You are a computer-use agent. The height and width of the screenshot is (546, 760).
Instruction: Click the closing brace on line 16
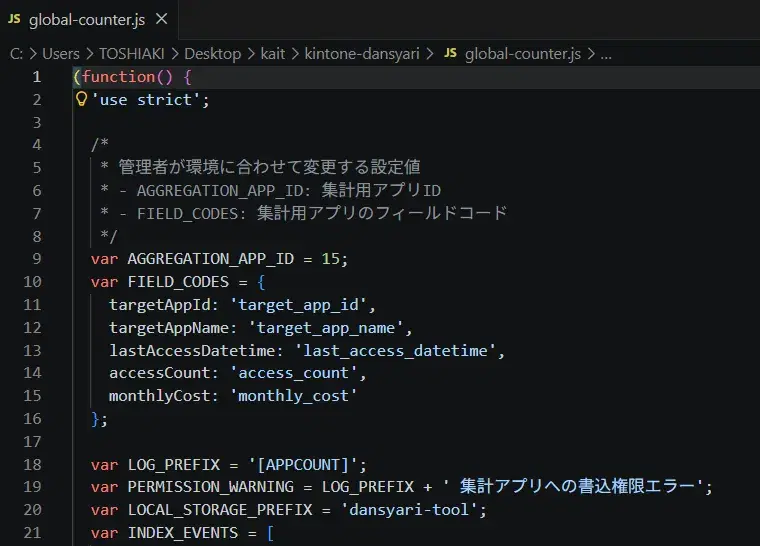95,418
